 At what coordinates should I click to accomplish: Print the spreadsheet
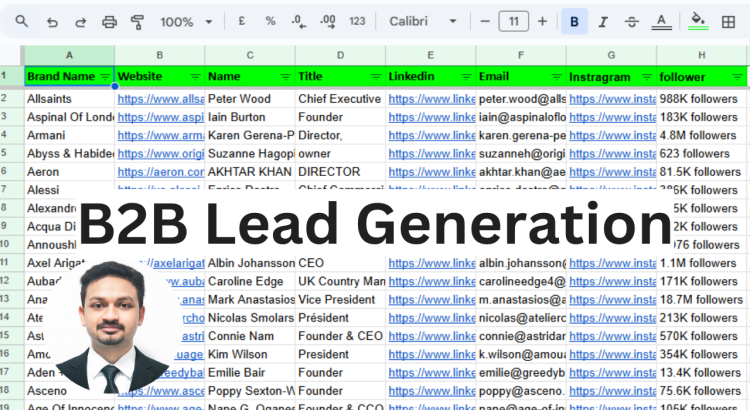pyautogui.click(x=109, y=22)
